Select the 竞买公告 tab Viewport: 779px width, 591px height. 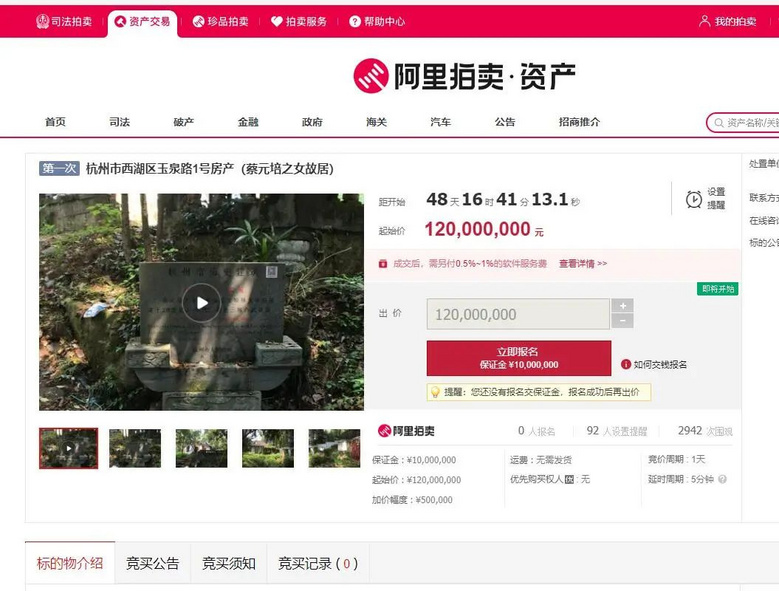152,564
